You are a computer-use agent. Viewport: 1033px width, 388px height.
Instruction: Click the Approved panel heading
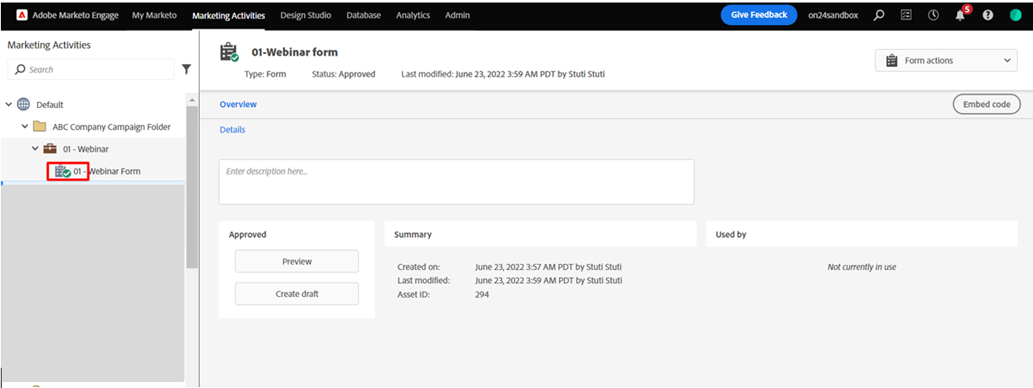click(248, 234)
